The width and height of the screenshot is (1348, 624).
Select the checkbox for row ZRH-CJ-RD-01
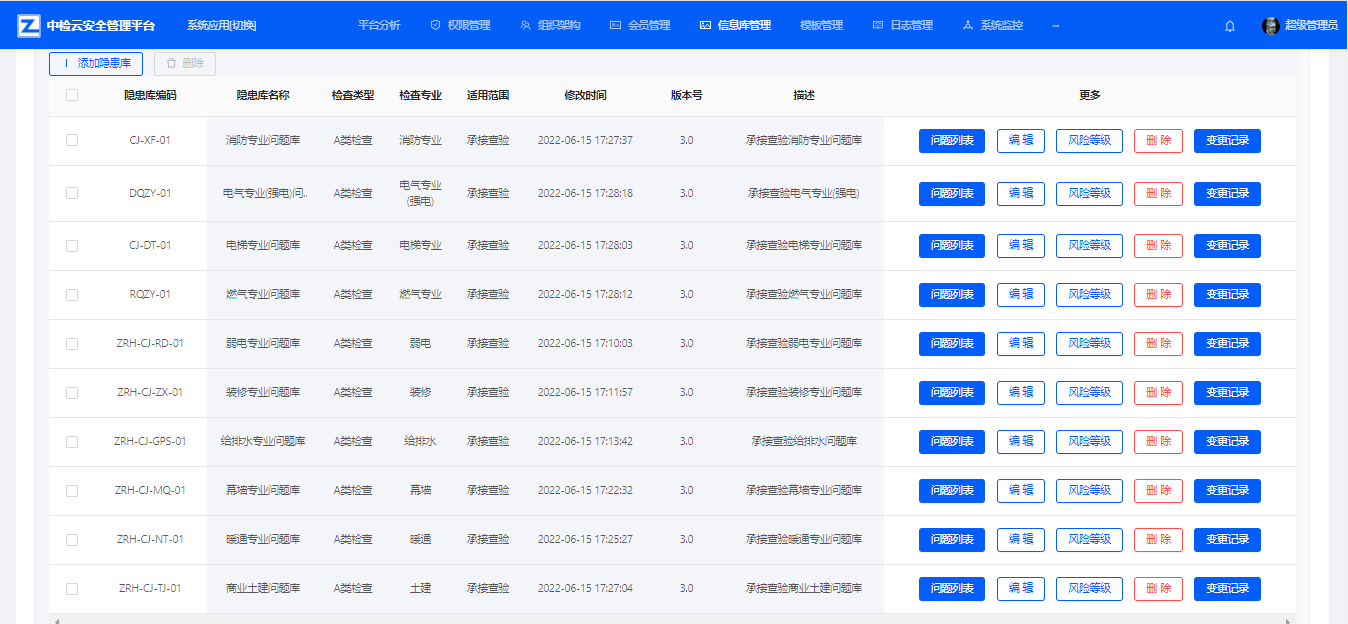72,344
